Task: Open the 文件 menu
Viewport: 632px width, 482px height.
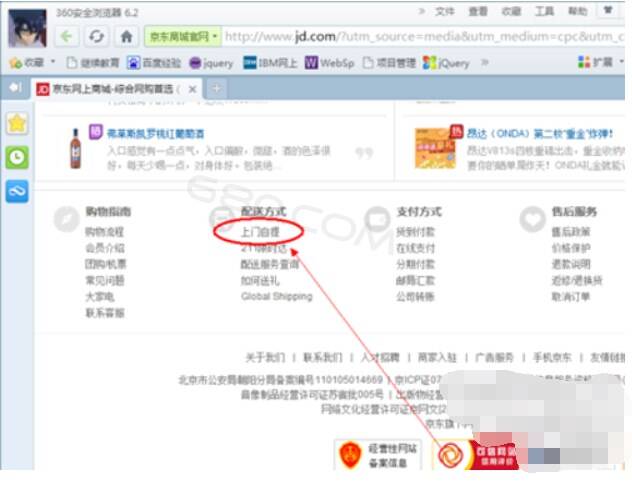Action: click(x=445, y=11)
